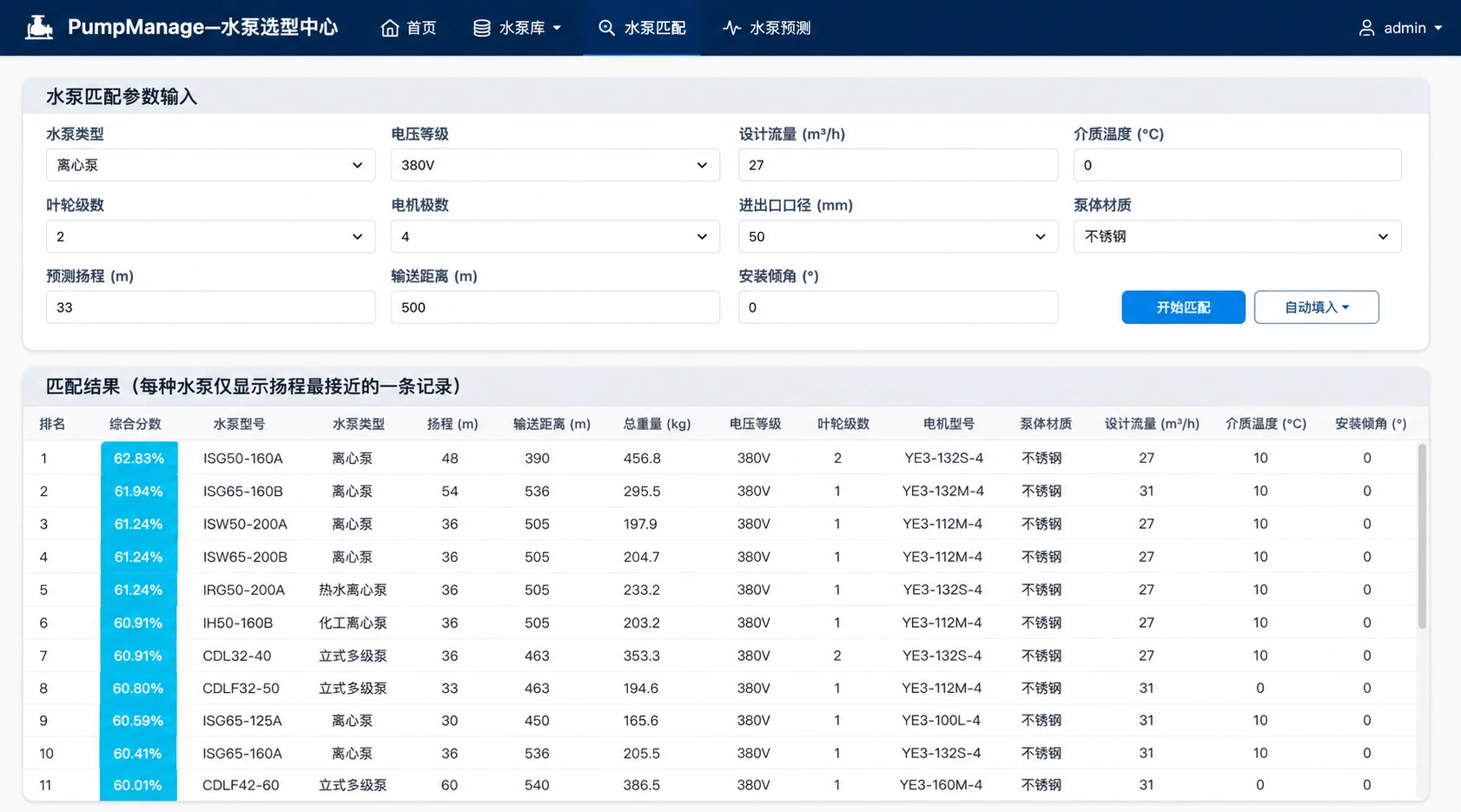This screenshot has height=812, width=1461.
Task: Click motor model YE3-160M-4
Action: pyautogui.click(x=942, y=785)
